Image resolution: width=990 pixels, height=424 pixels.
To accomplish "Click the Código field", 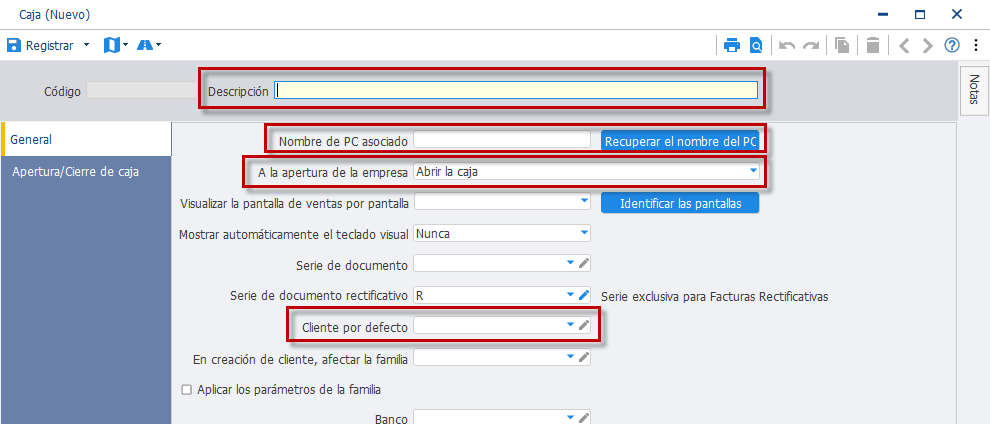I will [x=142, y=91].
